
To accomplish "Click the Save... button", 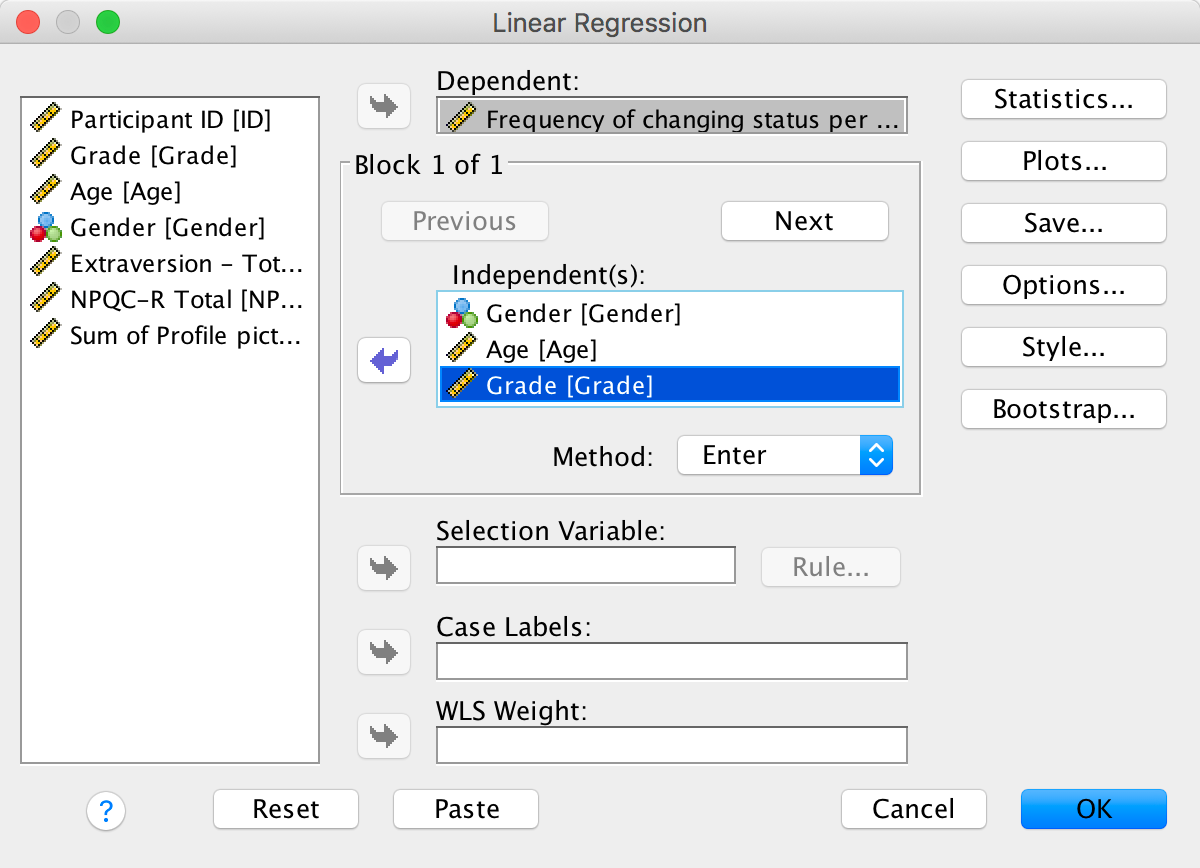I will click(x=1063, y=224).
